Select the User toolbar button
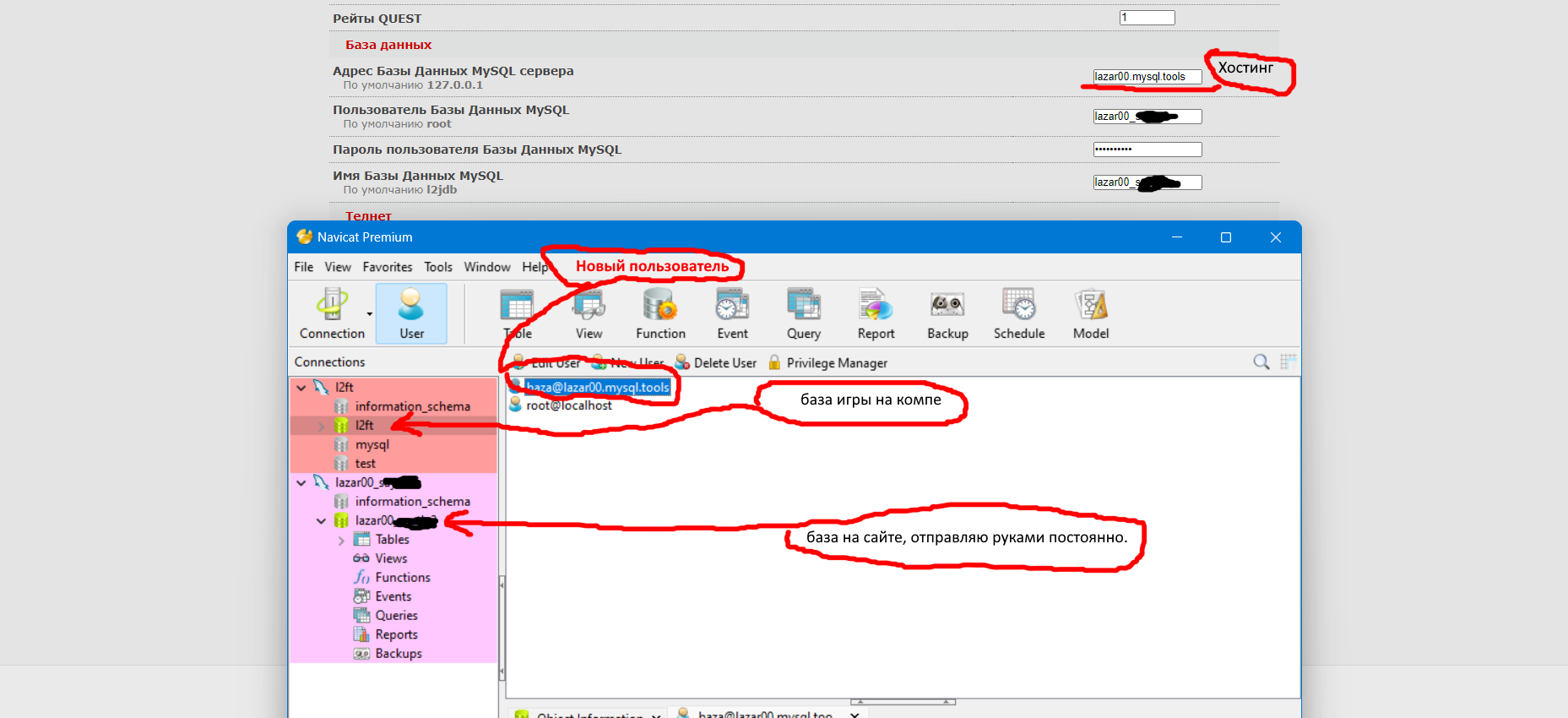 (411, 313)
